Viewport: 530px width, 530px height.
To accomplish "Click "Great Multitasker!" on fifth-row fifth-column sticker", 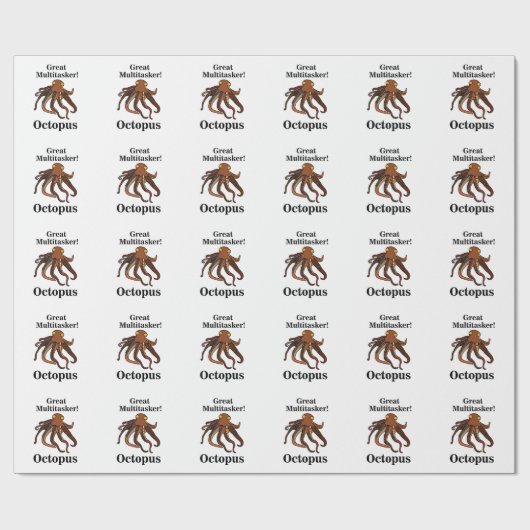I will click(390, 405).
